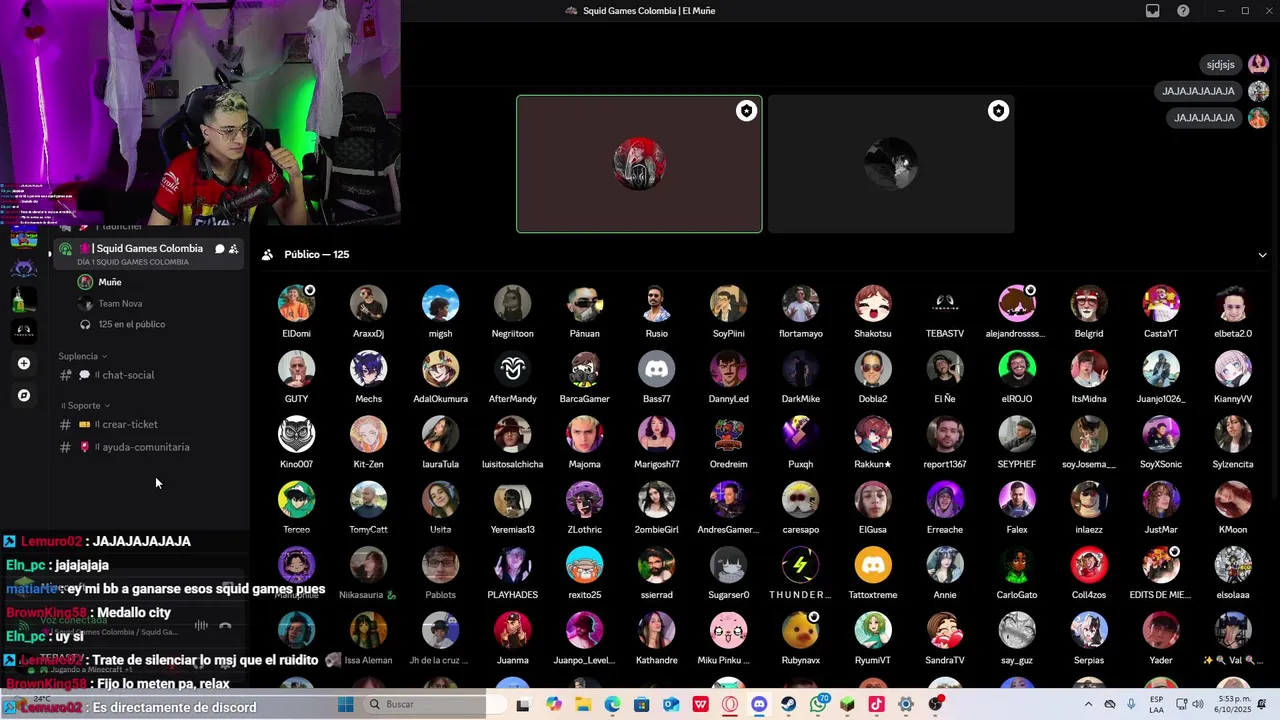Viewport: 1280px width, 720px height.
Task: Open ElDomi's audience avatar
Action: pyautogui.click(x=296, y=304)
